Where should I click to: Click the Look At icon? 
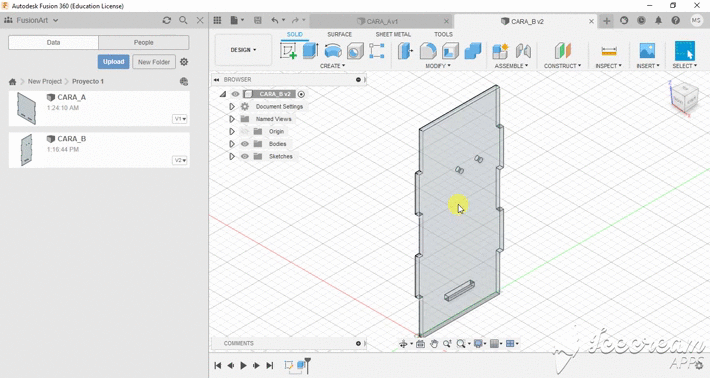420,344
